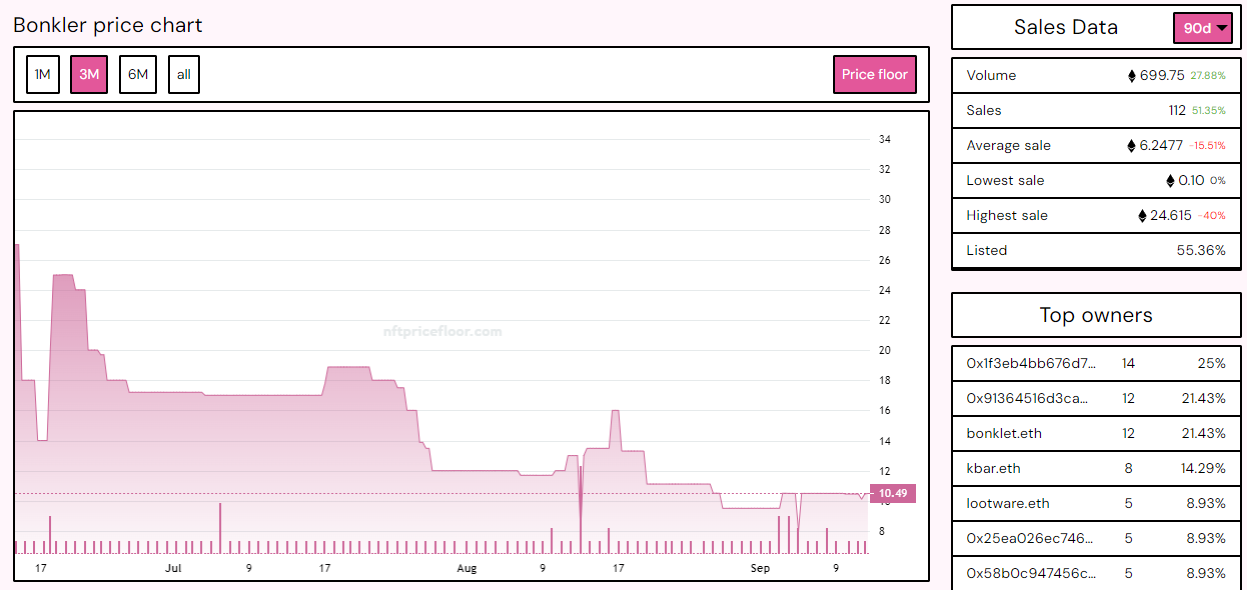Click the -15.51% average sale change

[1208, 146]
